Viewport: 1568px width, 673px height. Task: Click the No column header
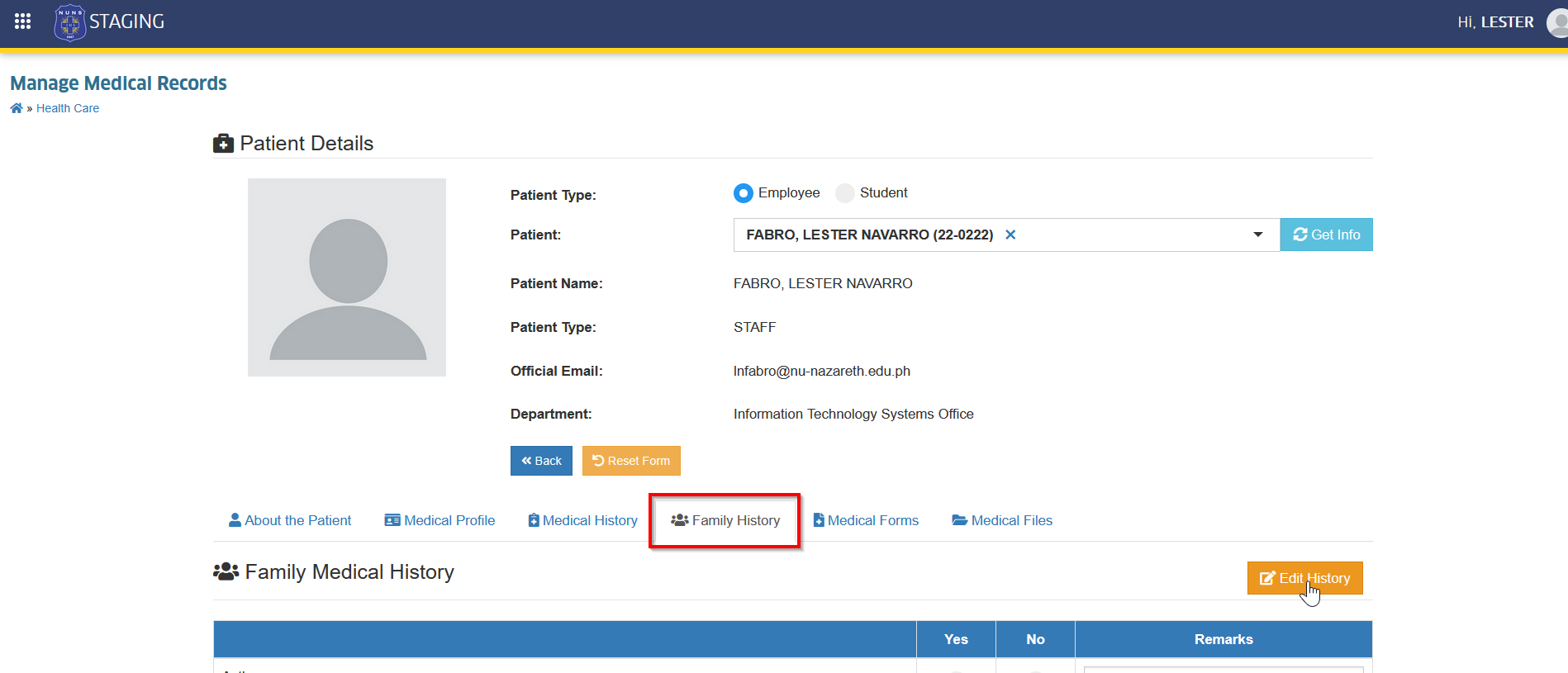[1035, 639]
